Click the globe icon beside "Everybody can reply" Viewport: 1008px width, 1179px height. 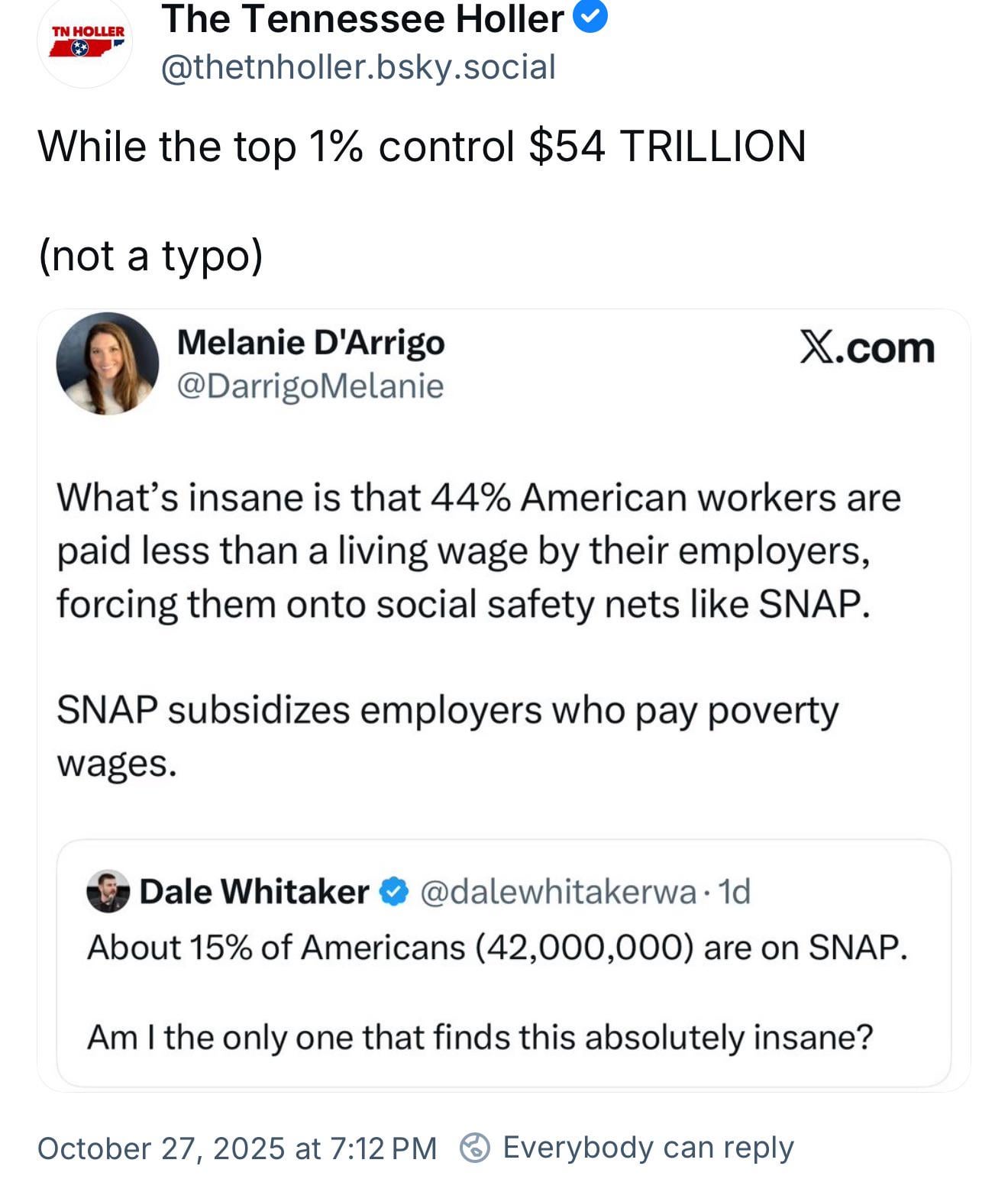tap(475, 1148)
